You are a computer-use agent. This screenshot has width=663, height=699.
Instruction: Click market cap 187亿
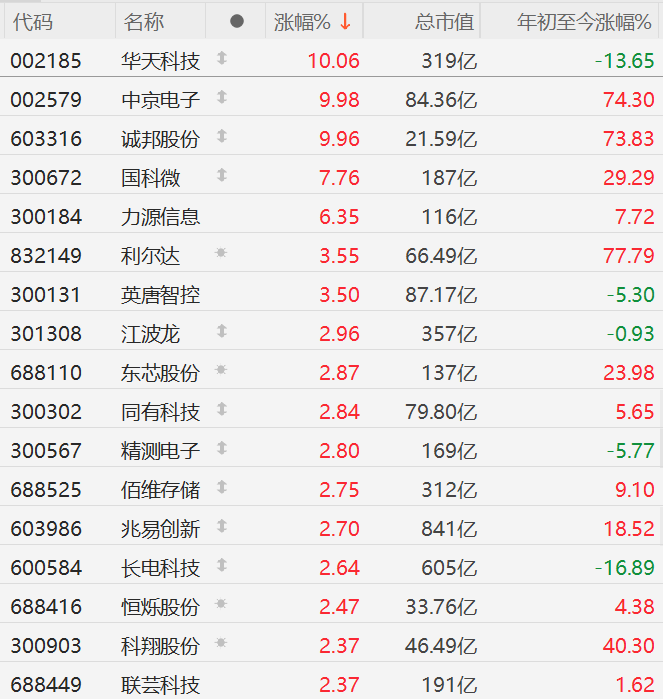tap(449, 178)
